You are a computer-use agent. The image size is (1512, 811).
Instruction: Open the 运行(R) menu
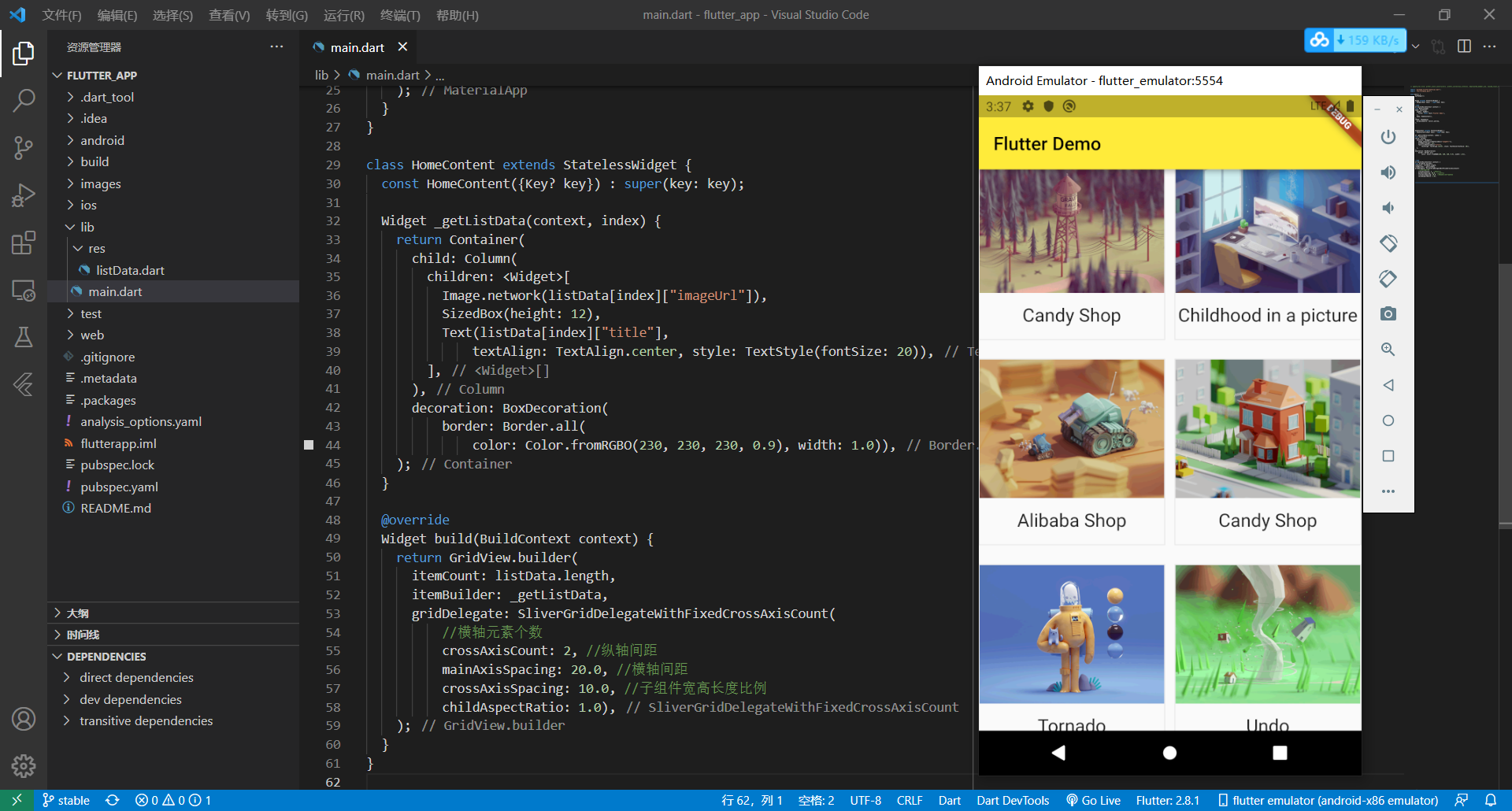coord(343,15)
